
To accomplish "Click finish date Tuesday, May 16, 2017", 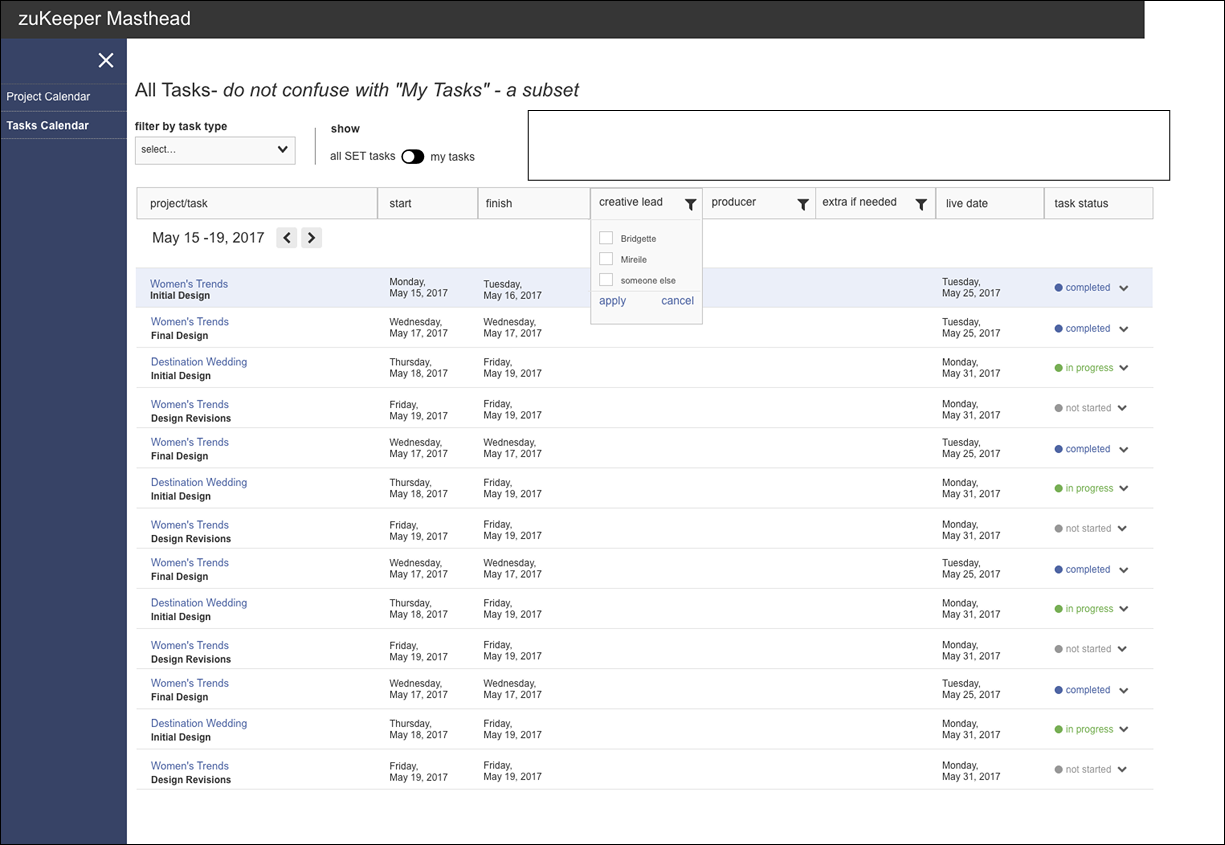I will point(513,290).
